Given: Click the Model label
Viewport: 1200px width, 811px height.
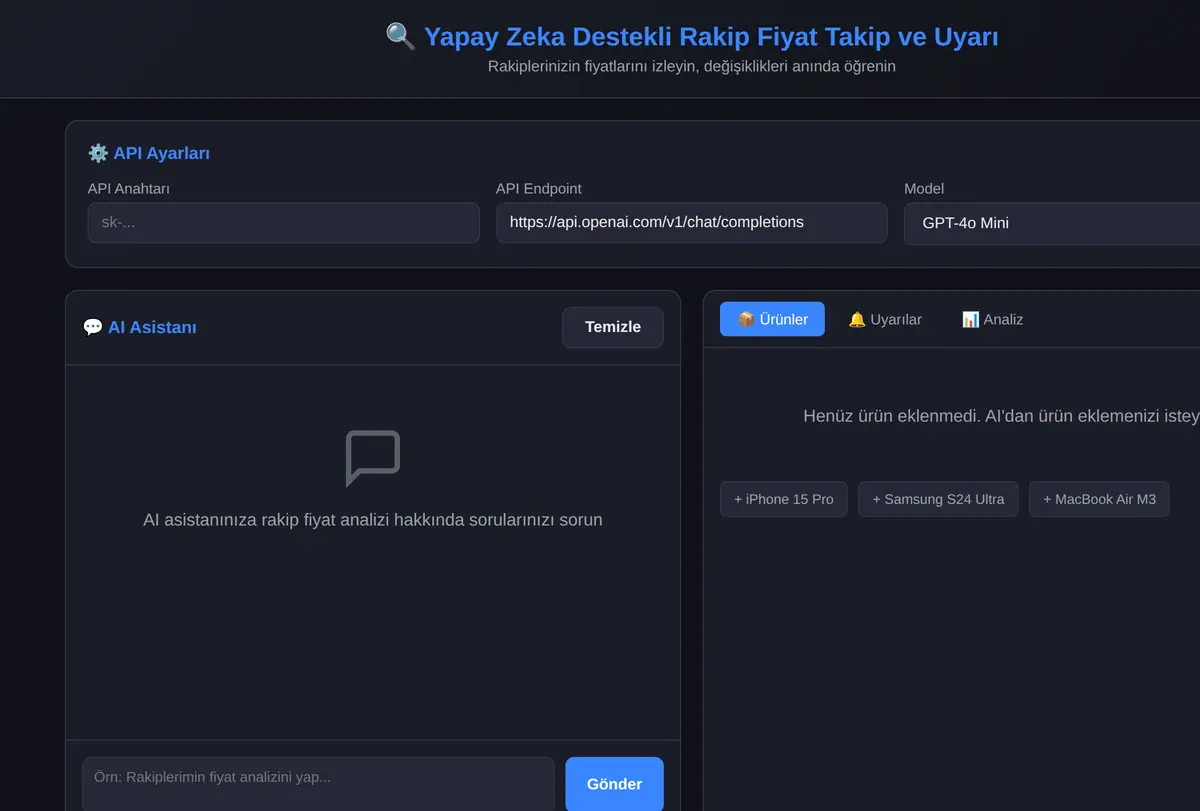Looking at the screenshot, I should click(x=924, y=188).
